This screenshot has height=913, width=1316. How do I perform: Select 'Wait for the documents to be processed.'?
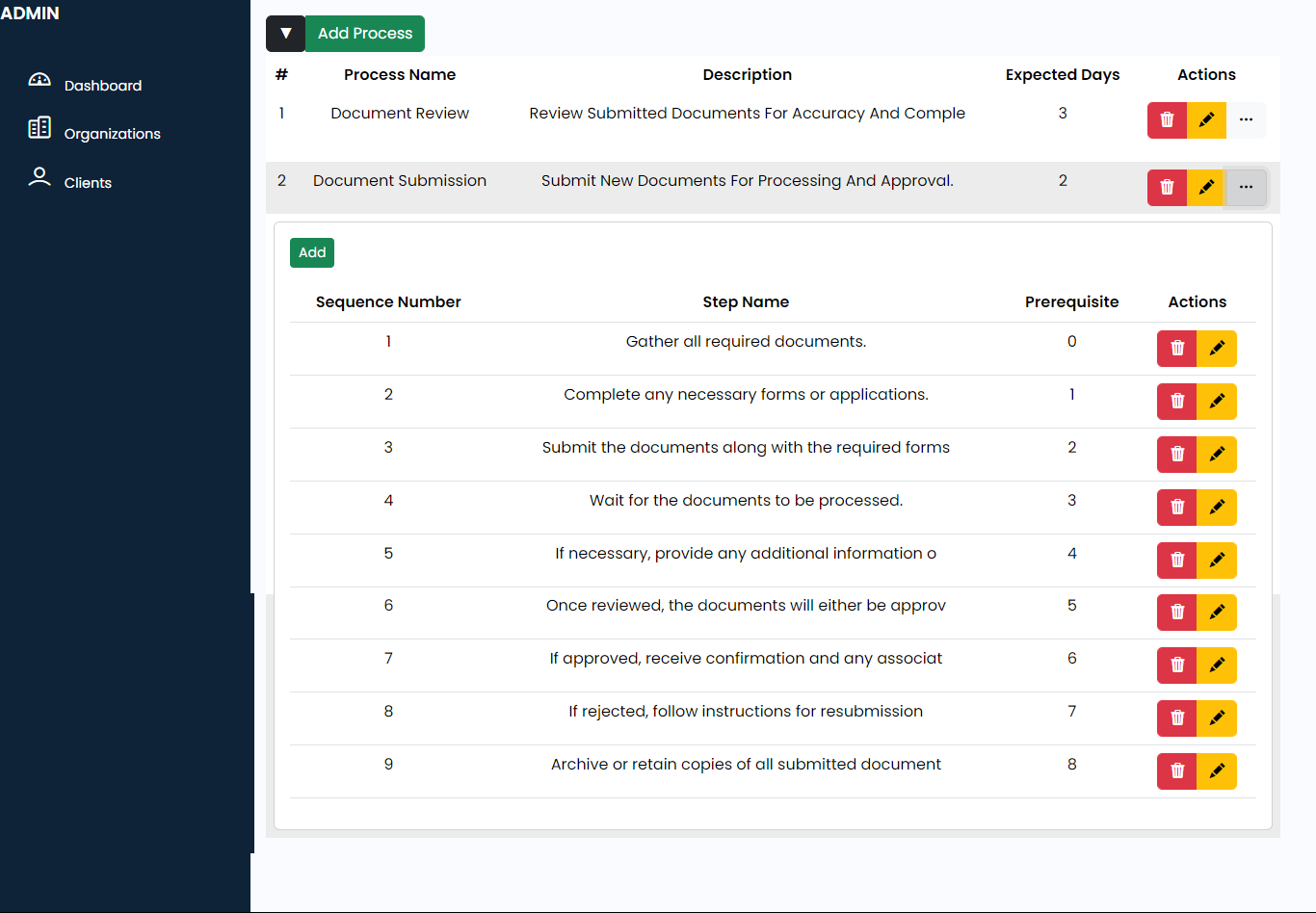(x=746, y=501)
